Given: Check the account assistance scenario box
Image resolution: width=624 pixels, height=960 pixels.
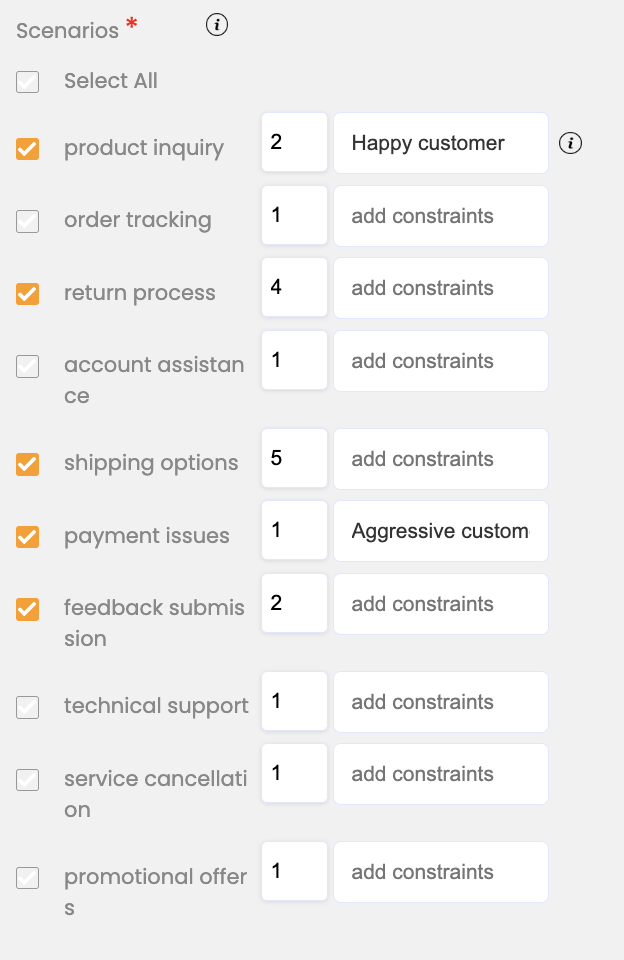Looking at the screenshot, I should [28, 366].
